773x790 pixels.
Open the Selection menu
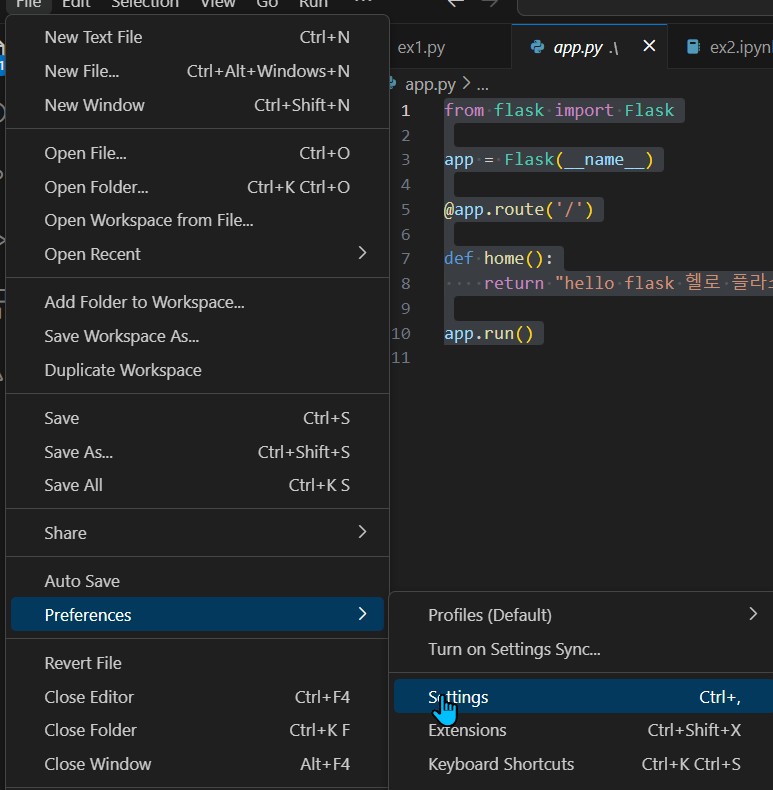[145, 4]
